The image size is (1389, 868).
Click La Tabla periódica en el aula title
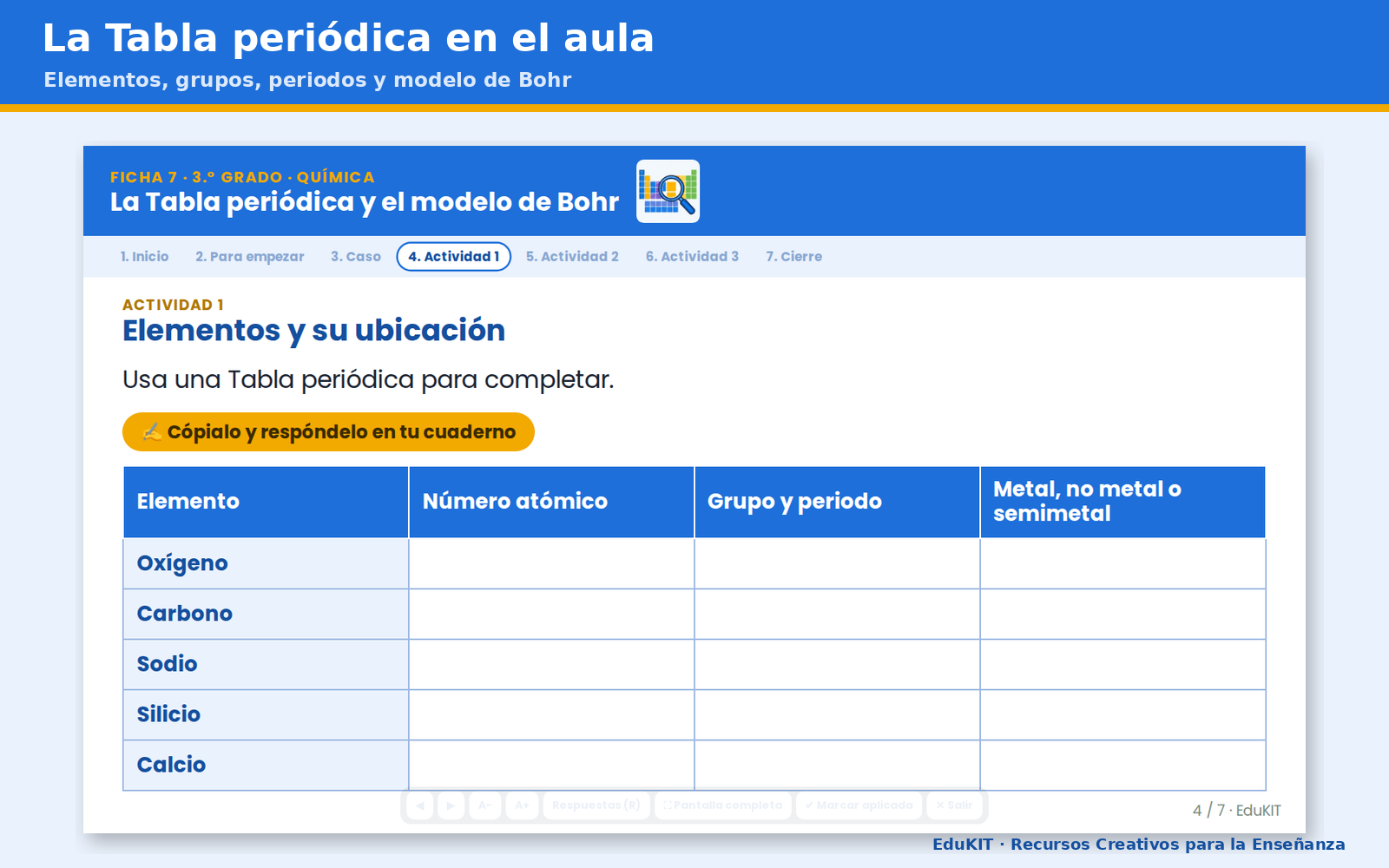348,38
